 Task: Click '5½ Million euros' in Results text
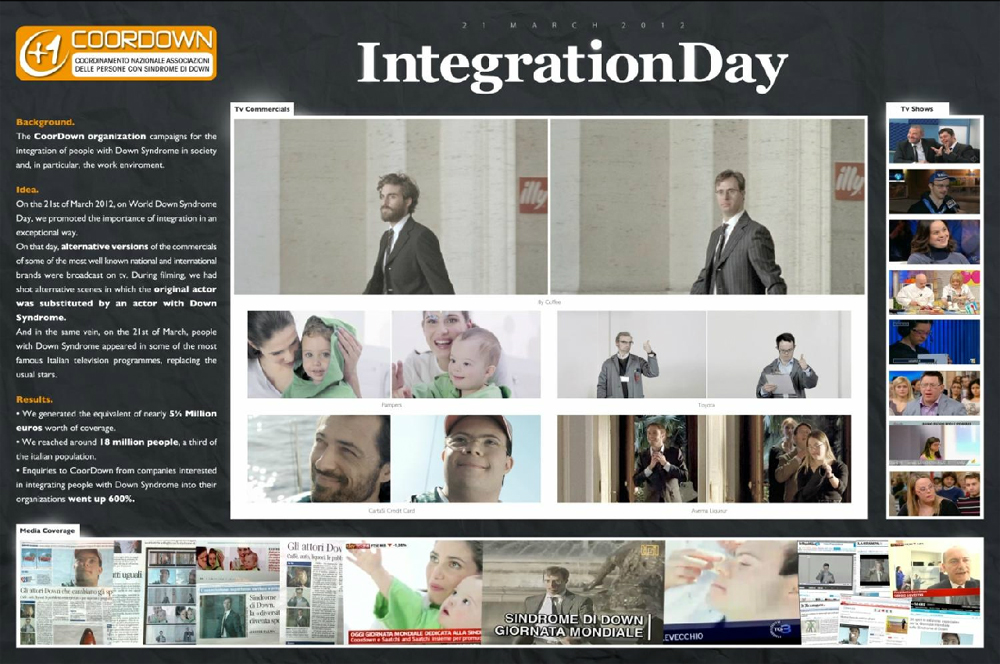(x=116, y=420)
